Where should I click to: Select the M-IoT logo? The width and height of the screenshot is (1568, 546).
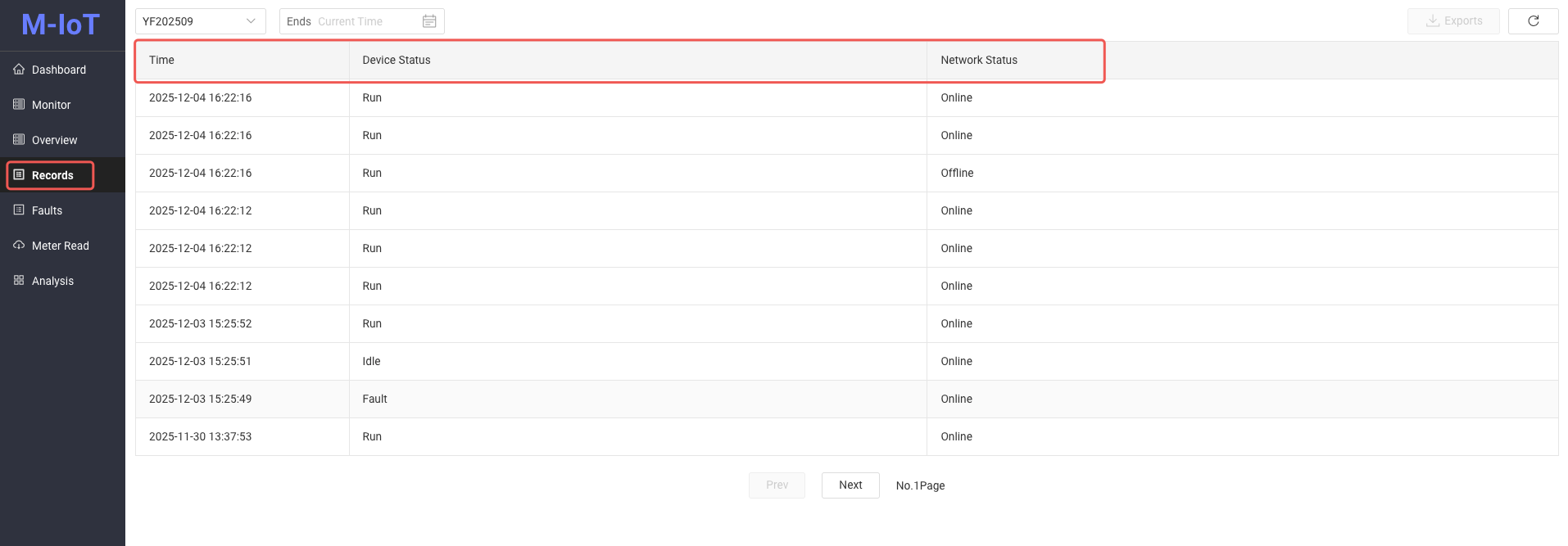[61, 25]
